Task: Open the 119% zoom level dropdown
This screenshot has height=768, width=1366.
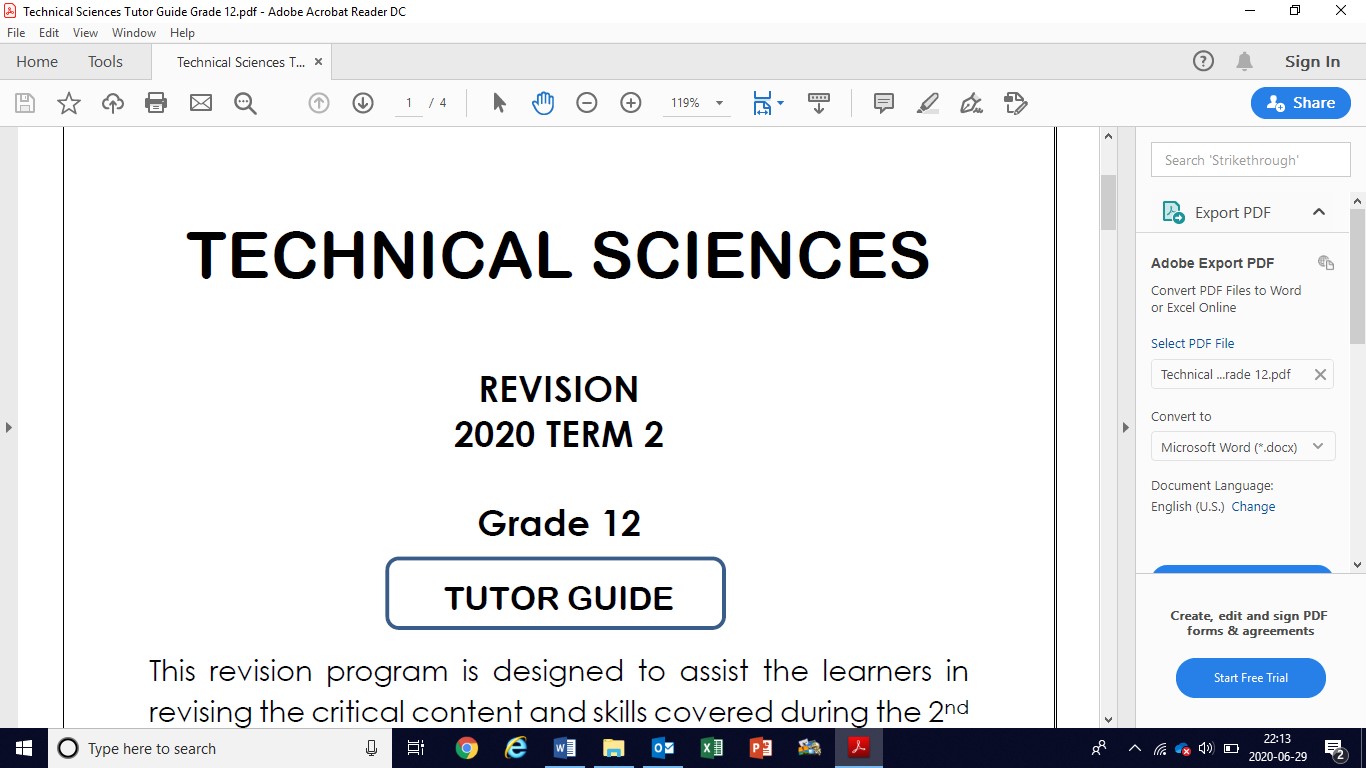Action: click(x=719, y=103)
